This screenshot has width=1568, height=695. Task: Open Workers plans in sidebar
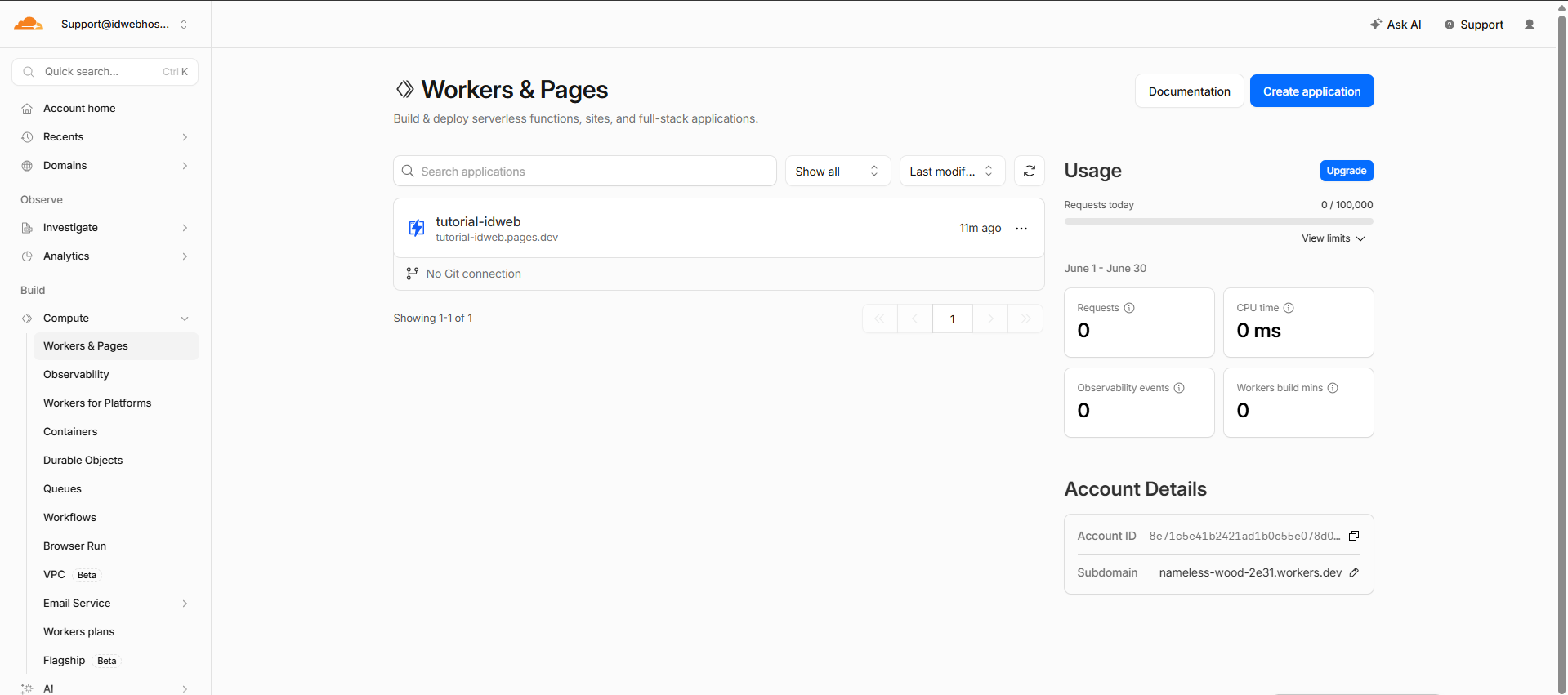[x=78, y=632]
